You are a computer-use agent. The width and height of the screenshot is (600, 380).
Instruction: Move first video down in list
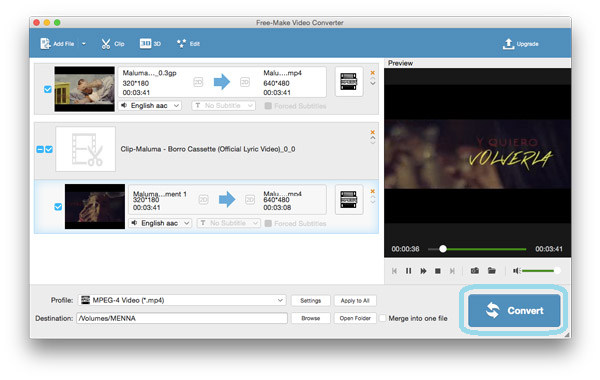[373, 83]
